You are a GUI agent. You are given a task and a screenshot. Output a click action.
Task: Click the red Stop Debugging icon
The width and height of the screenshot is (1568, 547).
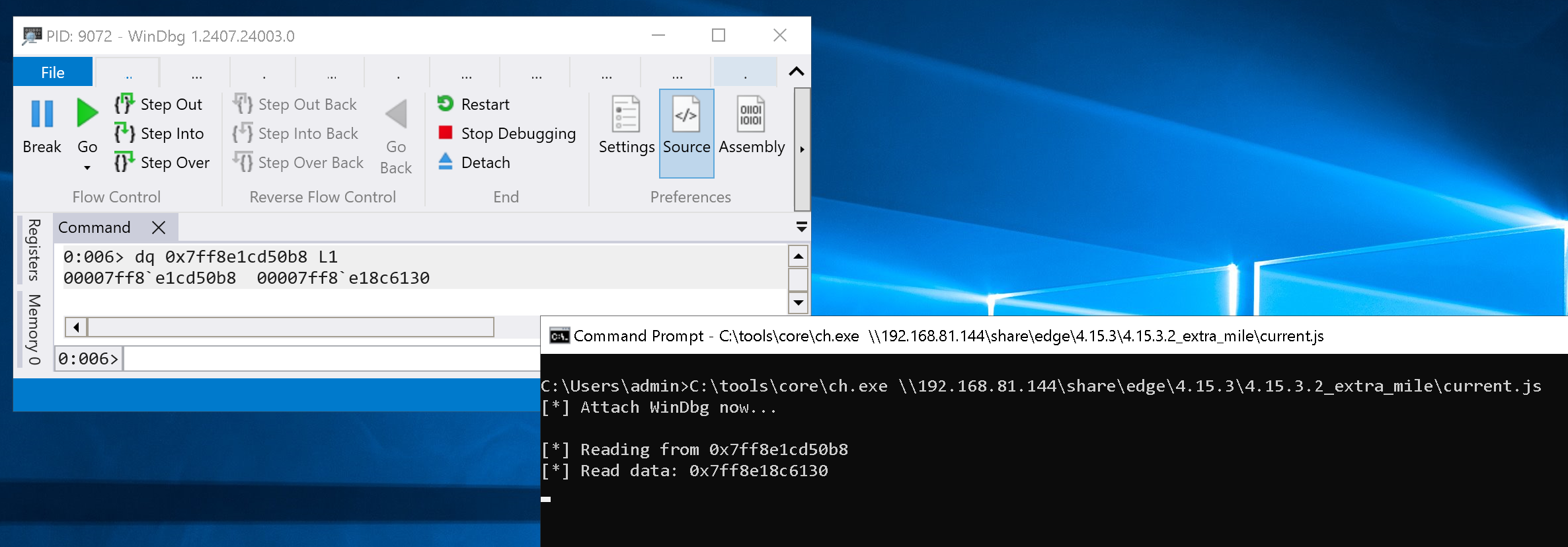click(x=446, y=134)
